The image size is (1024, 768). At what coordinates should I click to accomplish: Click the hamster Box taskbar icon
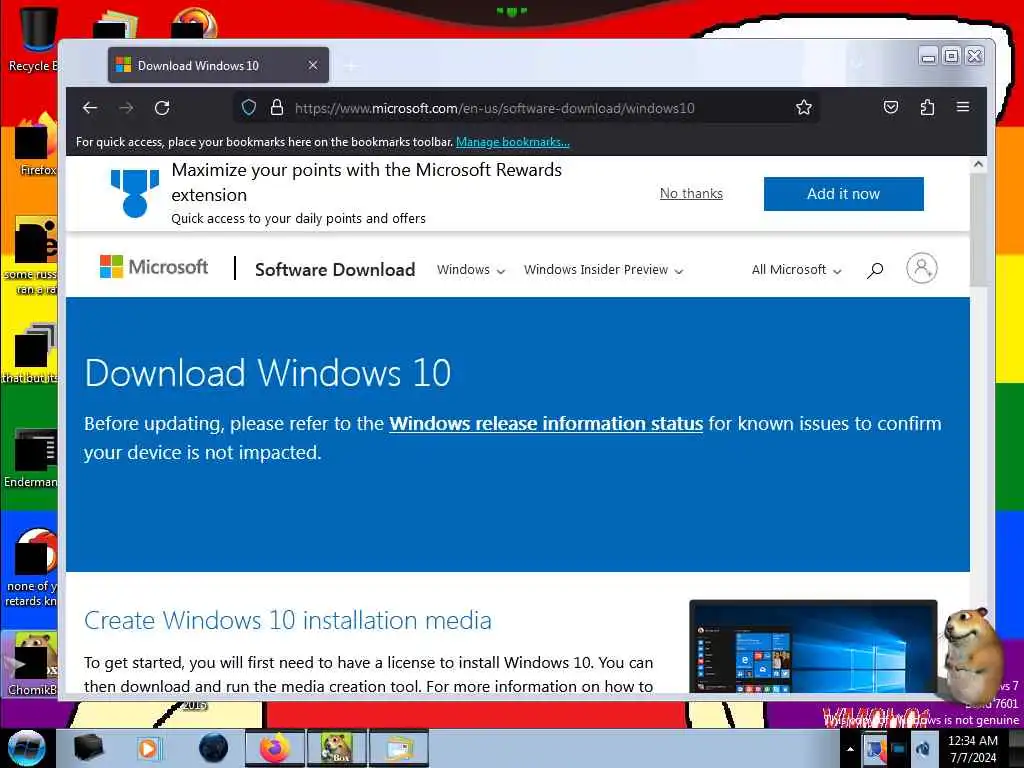pyautogui.click(x=336, y=748)
